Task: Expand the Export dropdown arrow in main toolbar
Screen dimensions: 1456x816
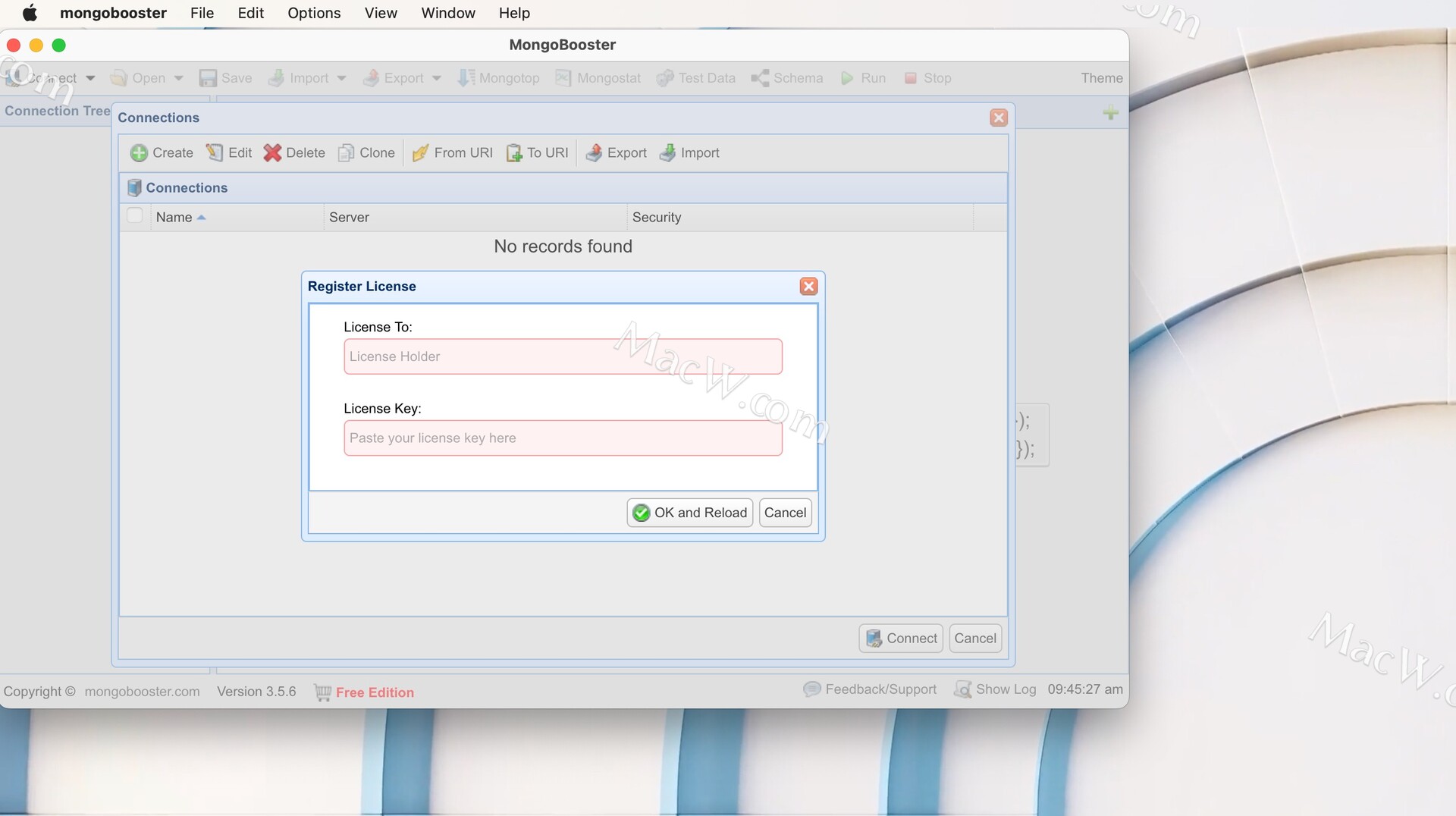Action: click(436, 78)
